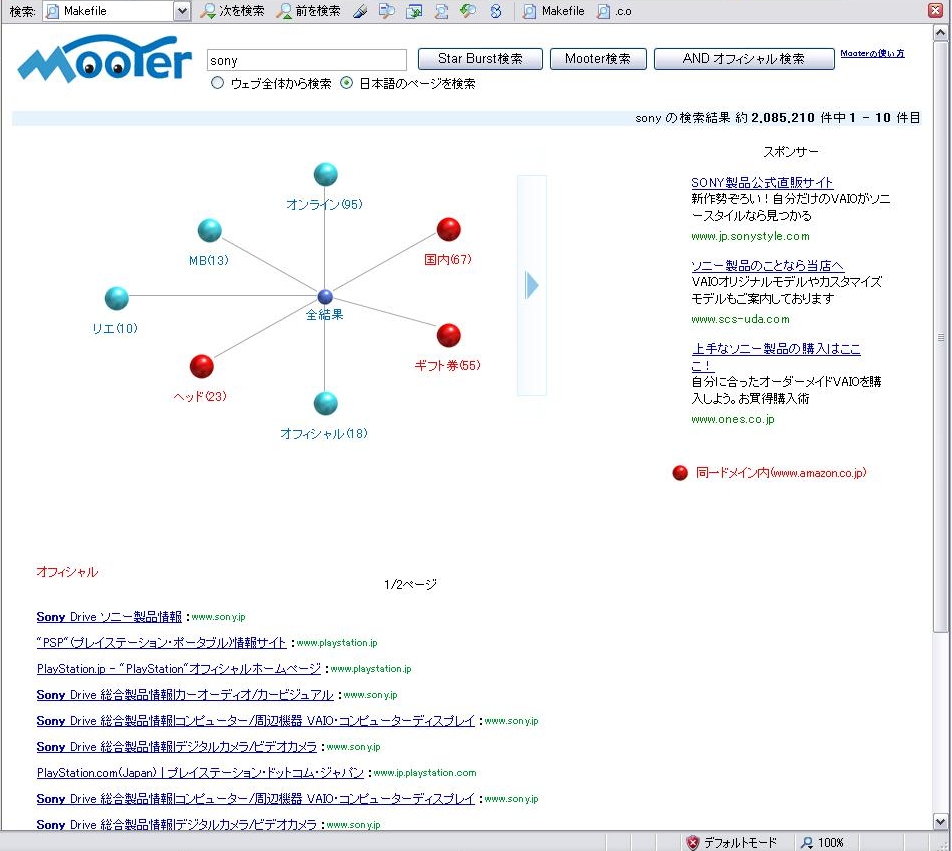Image resolution: width=952 pixels, height=851 pixels.
Task: Click the Mooter logo
Action: (104, 62)
